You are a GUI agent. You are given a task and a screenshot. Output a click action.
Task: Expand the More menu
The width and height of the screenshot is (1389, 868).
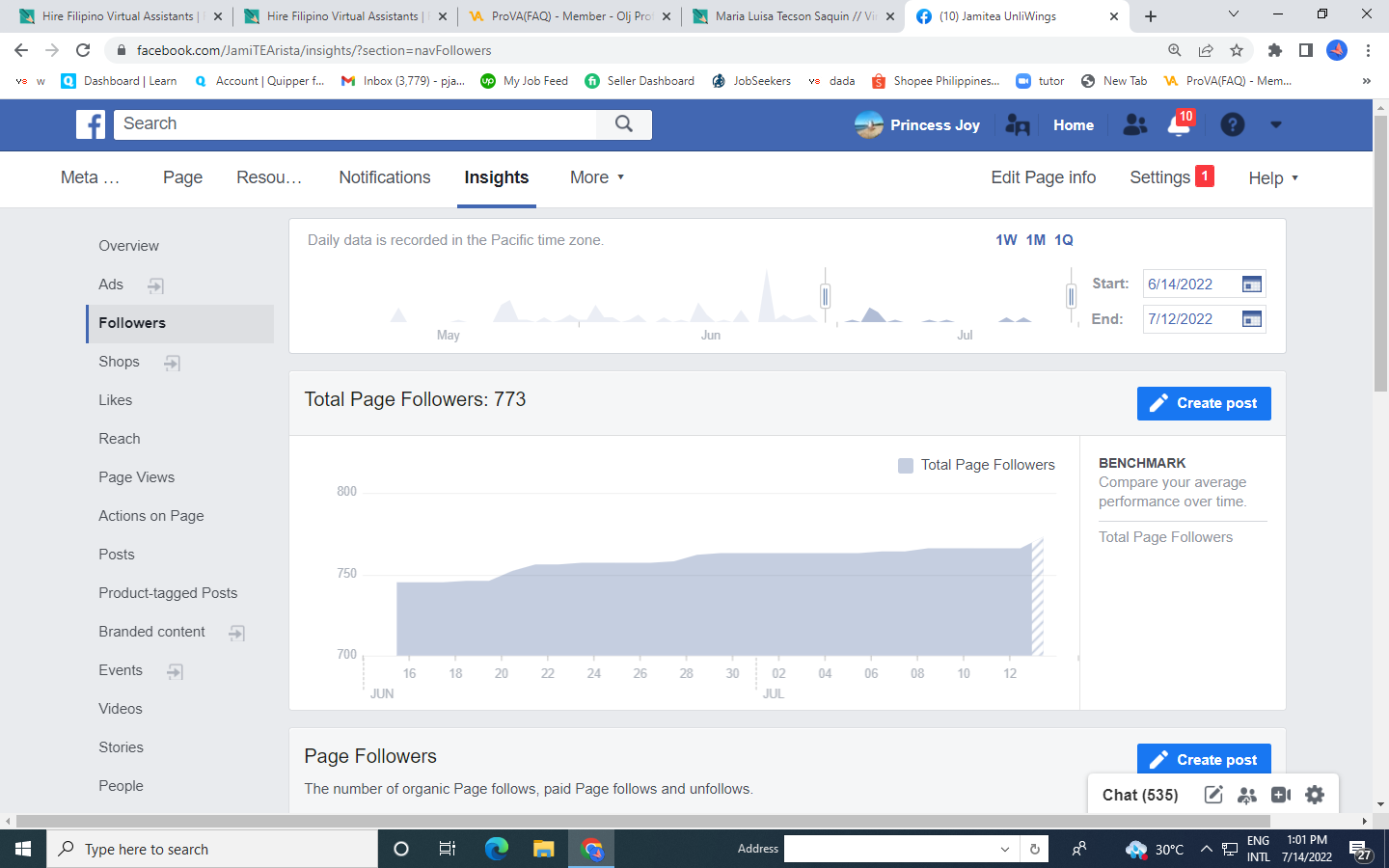point(597,177)
